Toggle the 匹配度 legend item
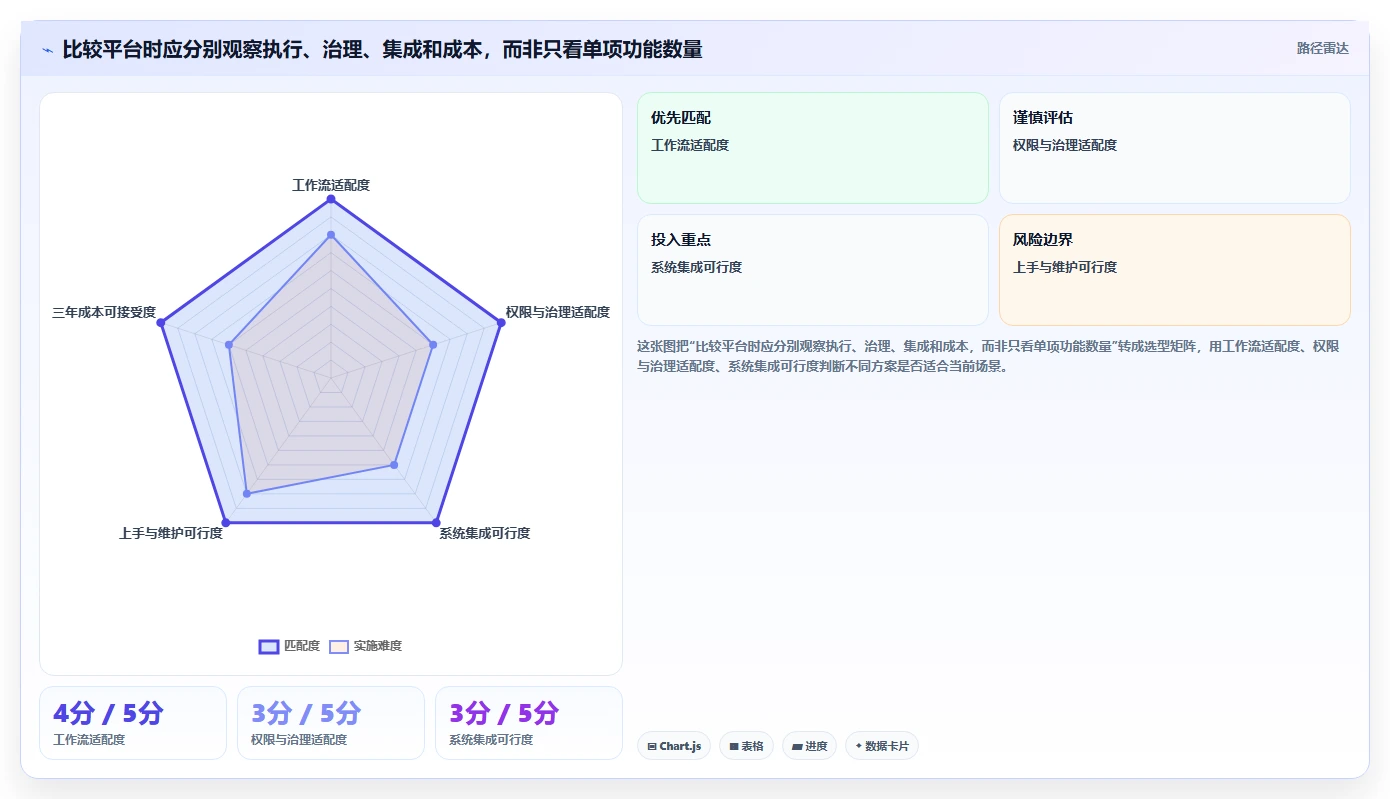Screen dimensions: 1390x799 coord(289,646)
